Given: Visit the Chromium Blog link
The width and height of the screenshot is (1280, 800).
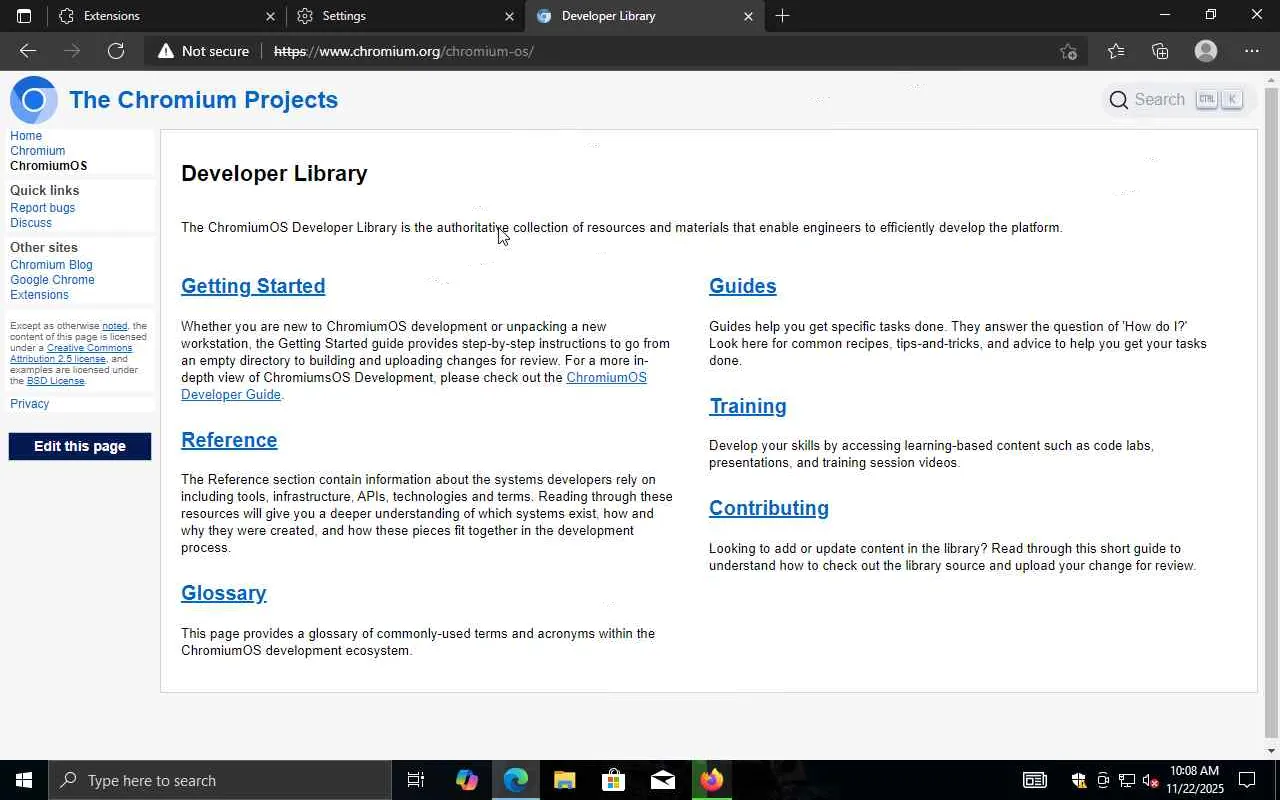Looking at the screenshot, I should point(51,265).
